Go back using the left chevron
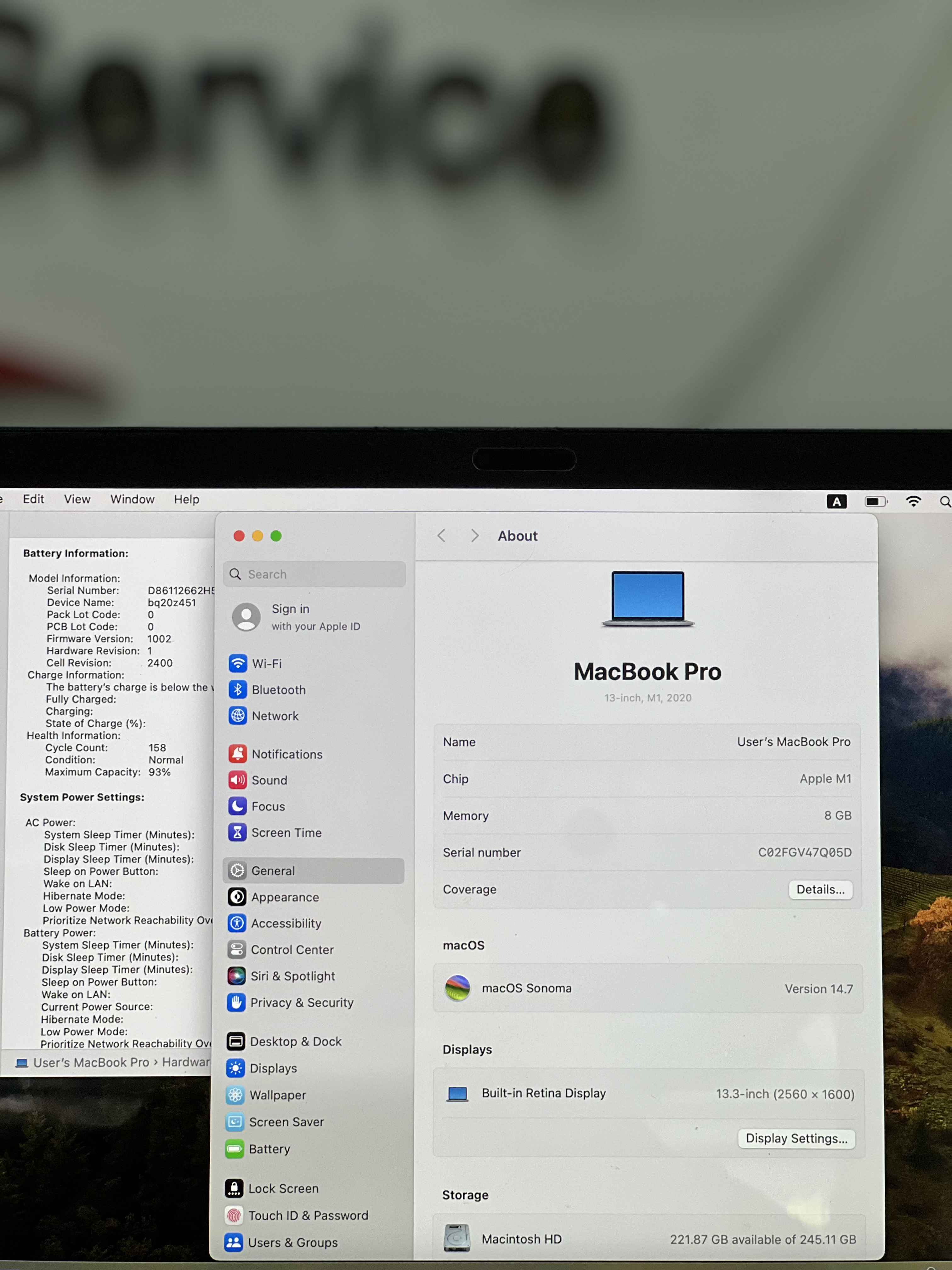 [441, 536]
